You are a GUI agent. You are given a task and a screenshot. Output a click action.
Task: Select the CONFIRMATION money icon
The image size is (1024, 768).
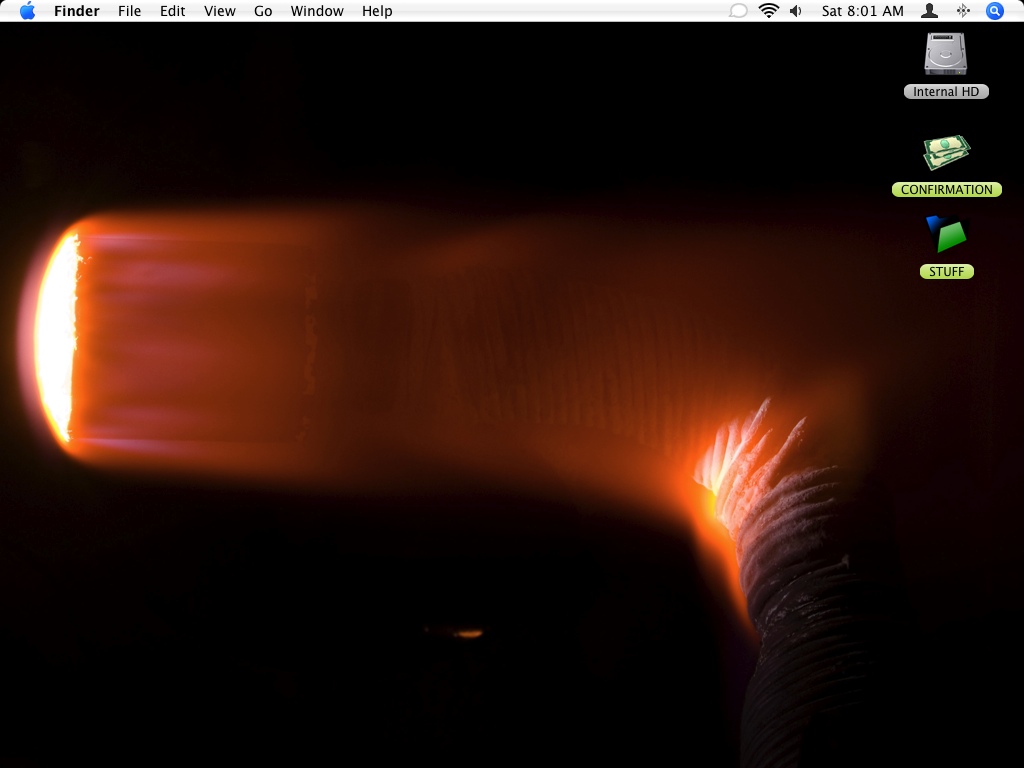click(946, 152)
